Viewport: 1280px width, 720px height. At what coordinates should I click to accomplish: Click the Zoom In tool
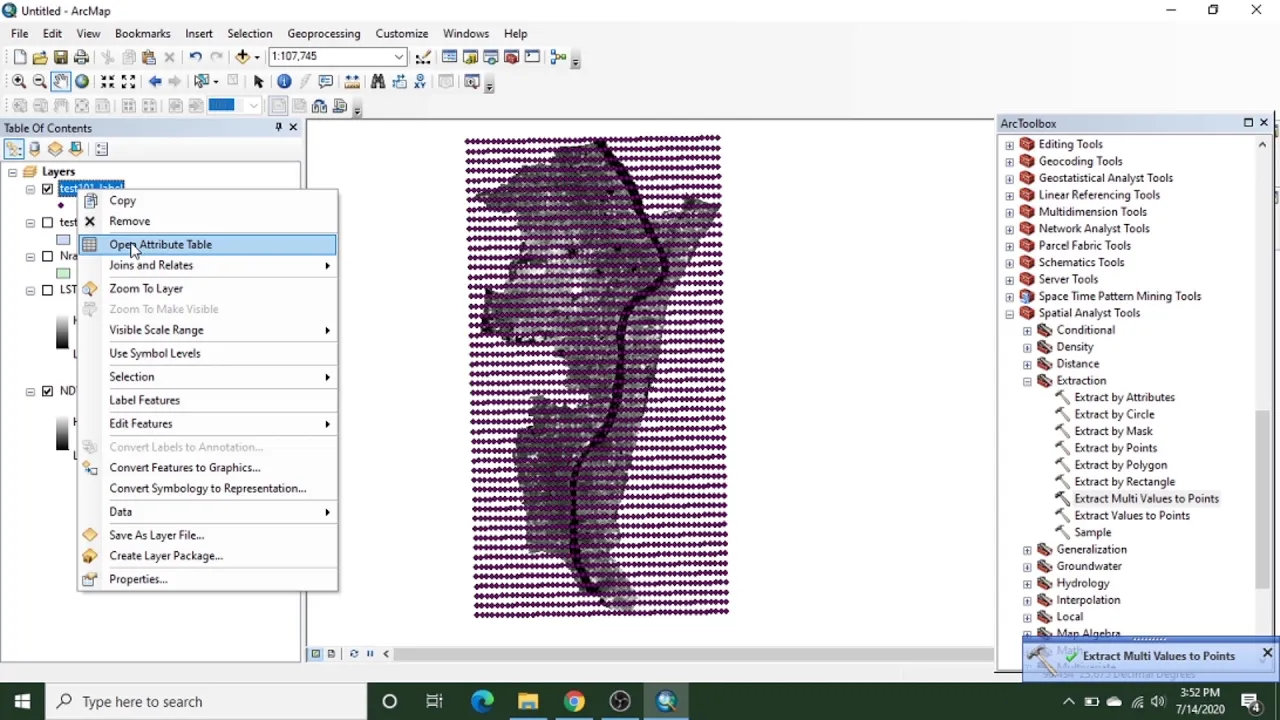[18, 81]
